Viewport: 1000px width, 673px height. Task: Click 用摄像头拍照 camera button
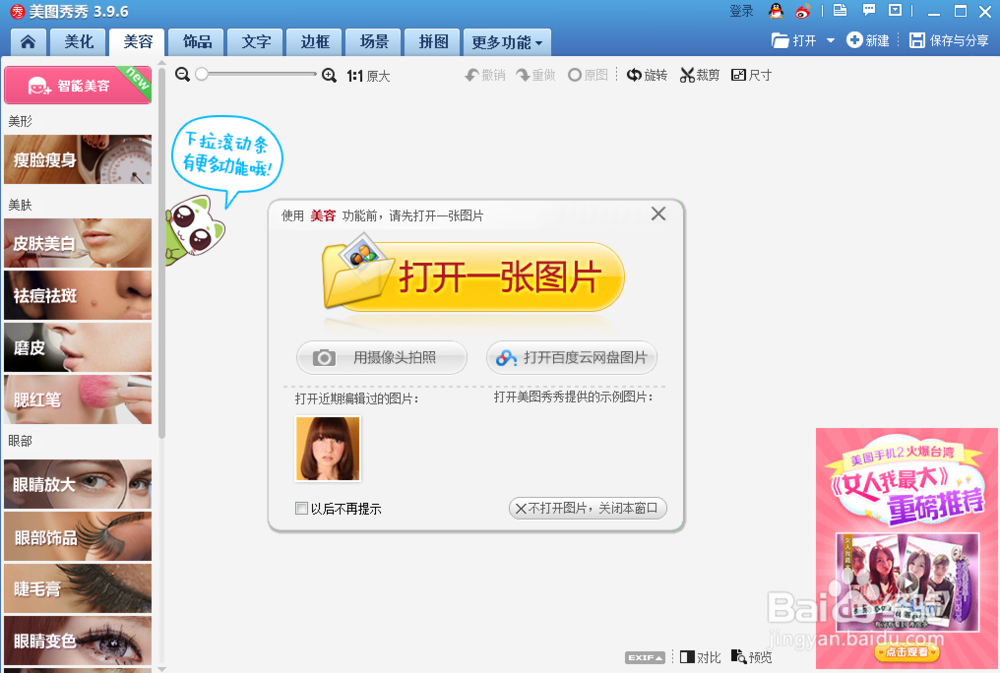click(381, 358)
